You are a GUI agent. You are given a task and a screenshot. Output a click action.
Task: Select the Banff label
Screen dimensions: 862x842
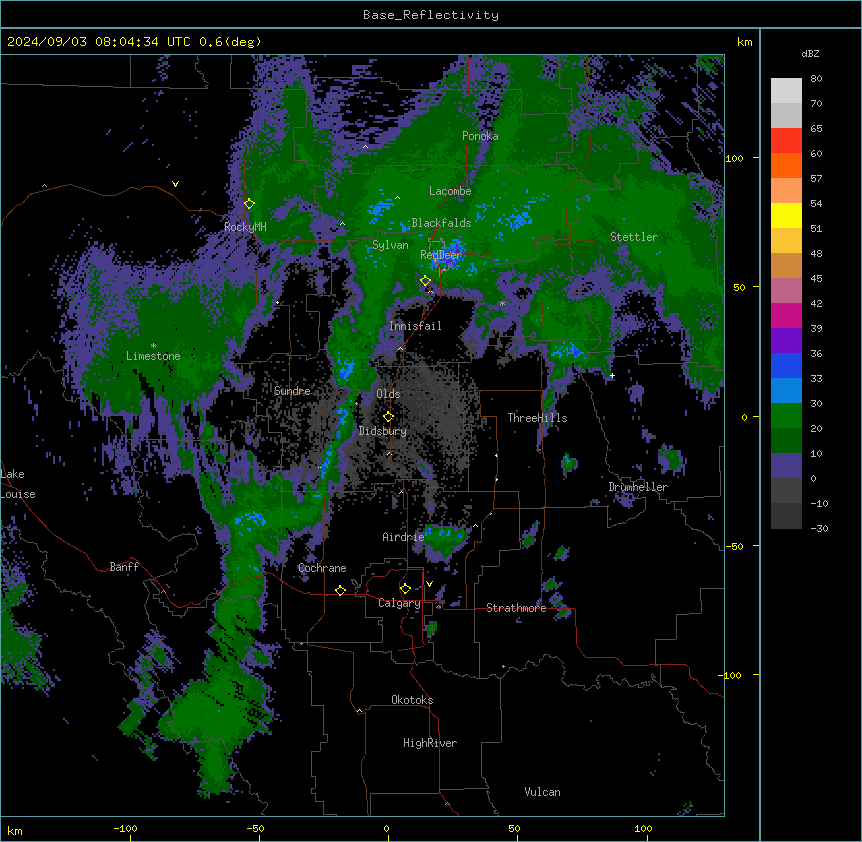(x=124, y=567)
